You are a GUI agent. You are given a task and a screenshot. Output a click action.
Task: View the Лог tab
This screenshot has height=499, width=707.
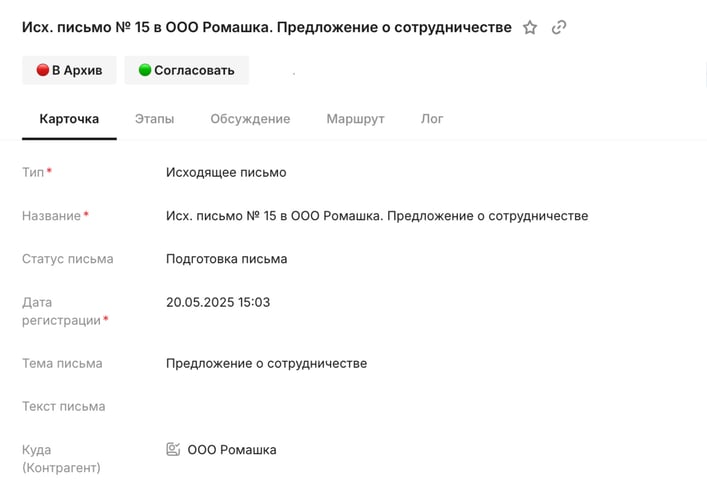(432, 119)
